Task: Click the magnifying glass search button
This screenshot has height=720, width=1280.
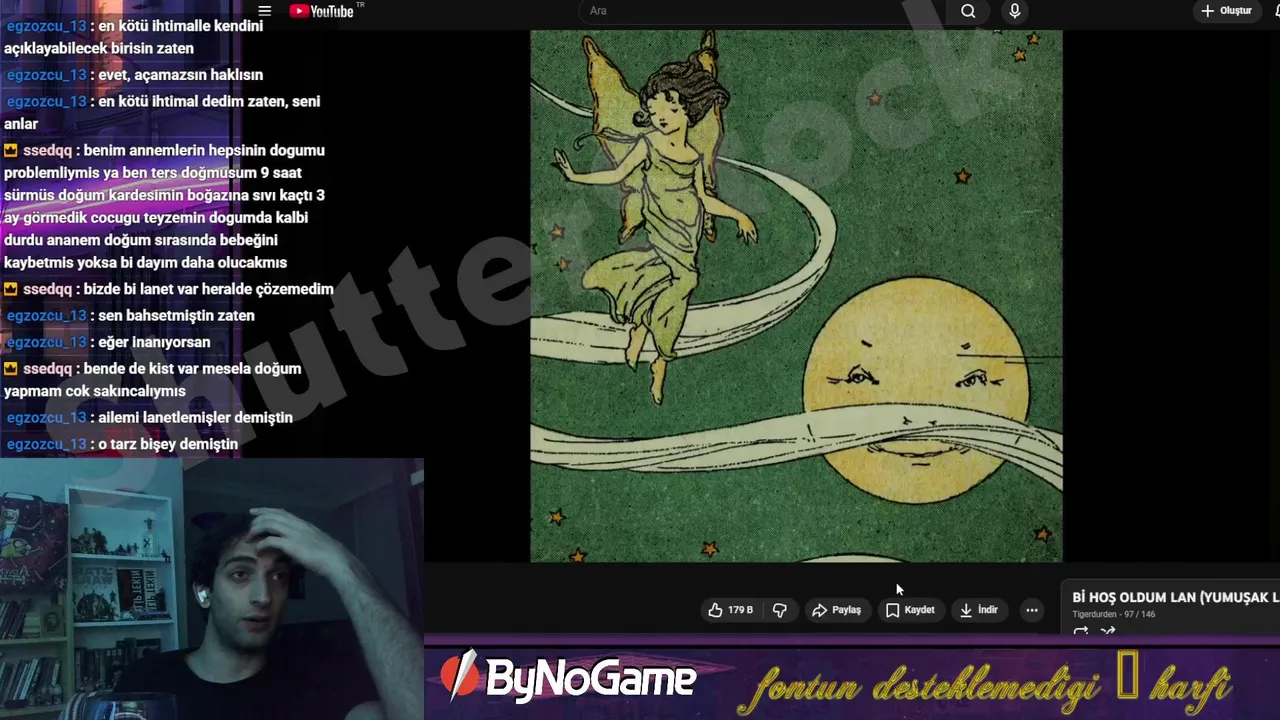Action: click(968, 11)
